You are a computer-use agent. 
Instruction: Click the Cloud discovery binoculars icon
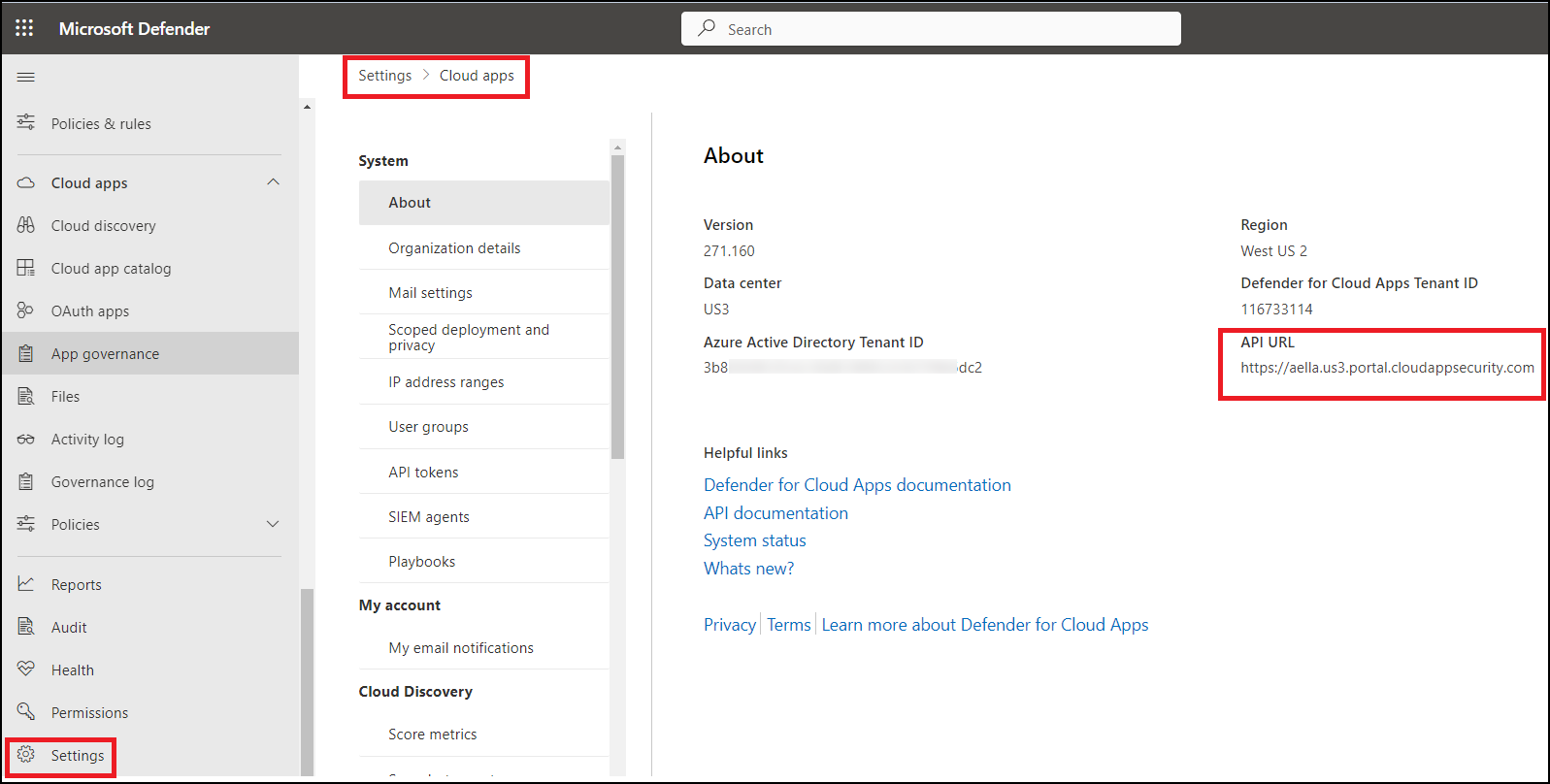26,225
